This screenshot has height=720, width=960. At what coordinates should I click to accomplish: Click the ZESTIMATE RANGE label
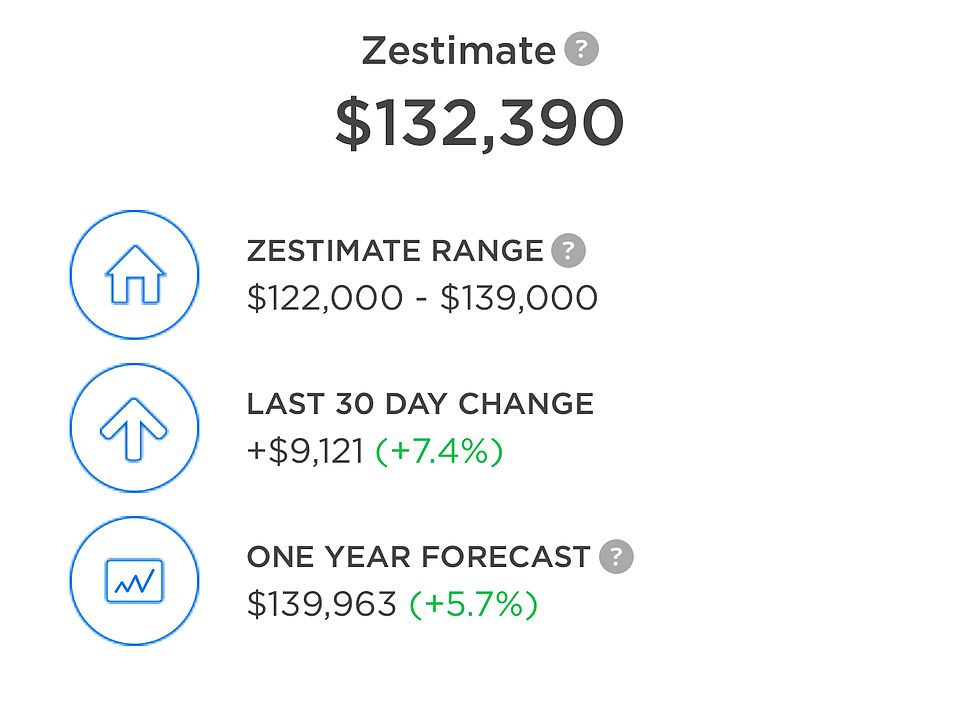point(395,251)
